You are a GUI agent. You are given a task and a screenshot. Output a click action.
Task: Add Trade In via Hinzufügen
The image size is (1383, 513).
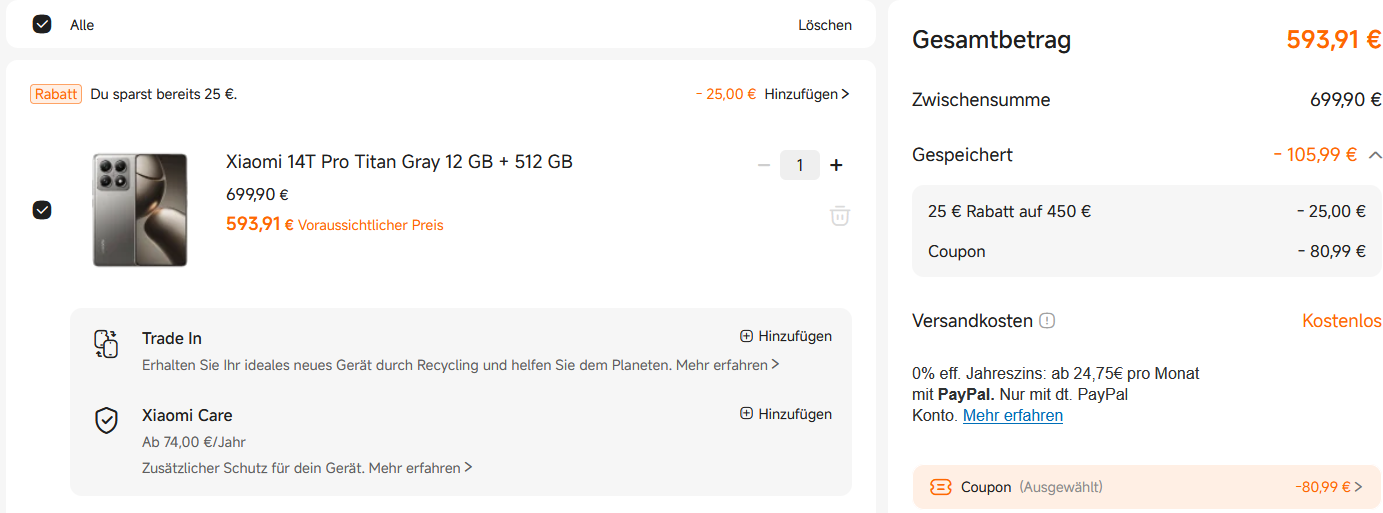point(786,336)
